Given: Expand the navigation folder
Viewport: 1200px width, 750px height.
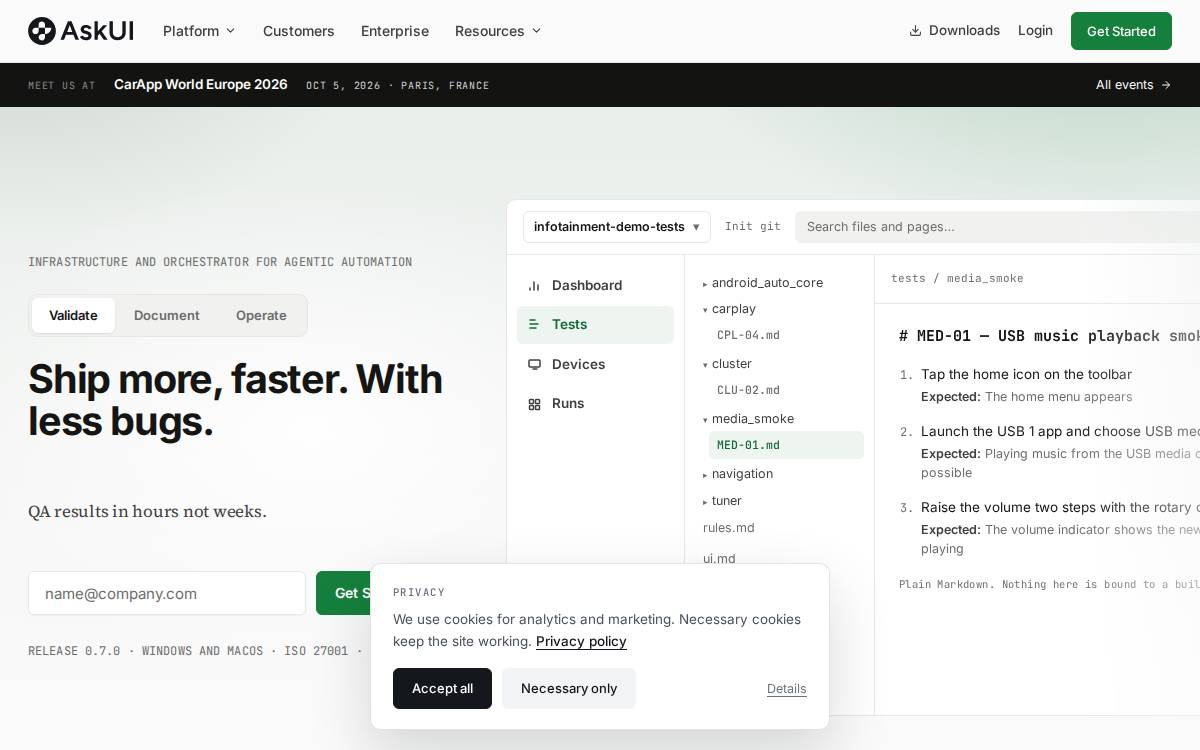Looking at the screenshot, I should click(738, 474).
